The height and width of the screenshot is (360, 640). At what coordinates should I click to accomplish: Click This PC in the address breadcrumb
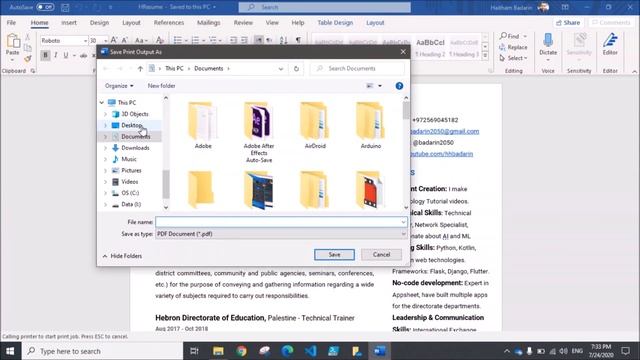[174, 69]
